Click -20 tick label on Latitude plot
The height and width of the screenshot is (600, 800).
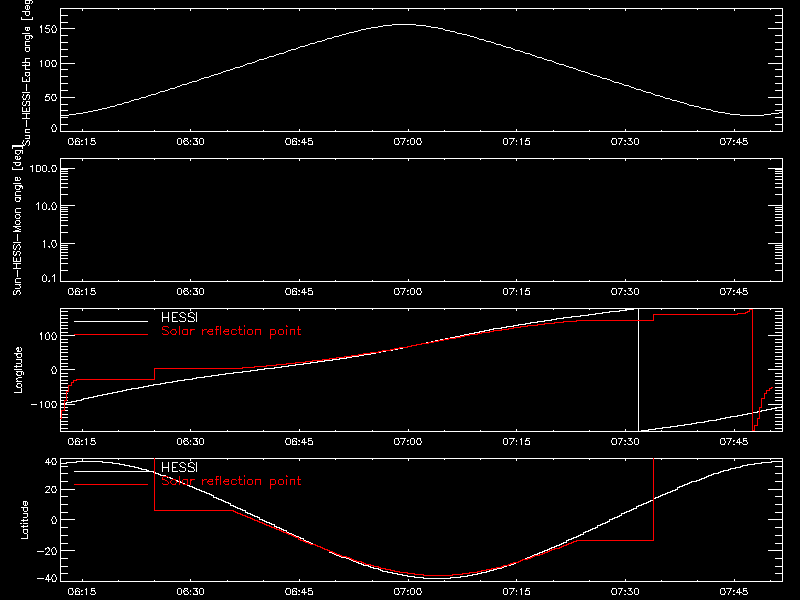tap(47, 551)
